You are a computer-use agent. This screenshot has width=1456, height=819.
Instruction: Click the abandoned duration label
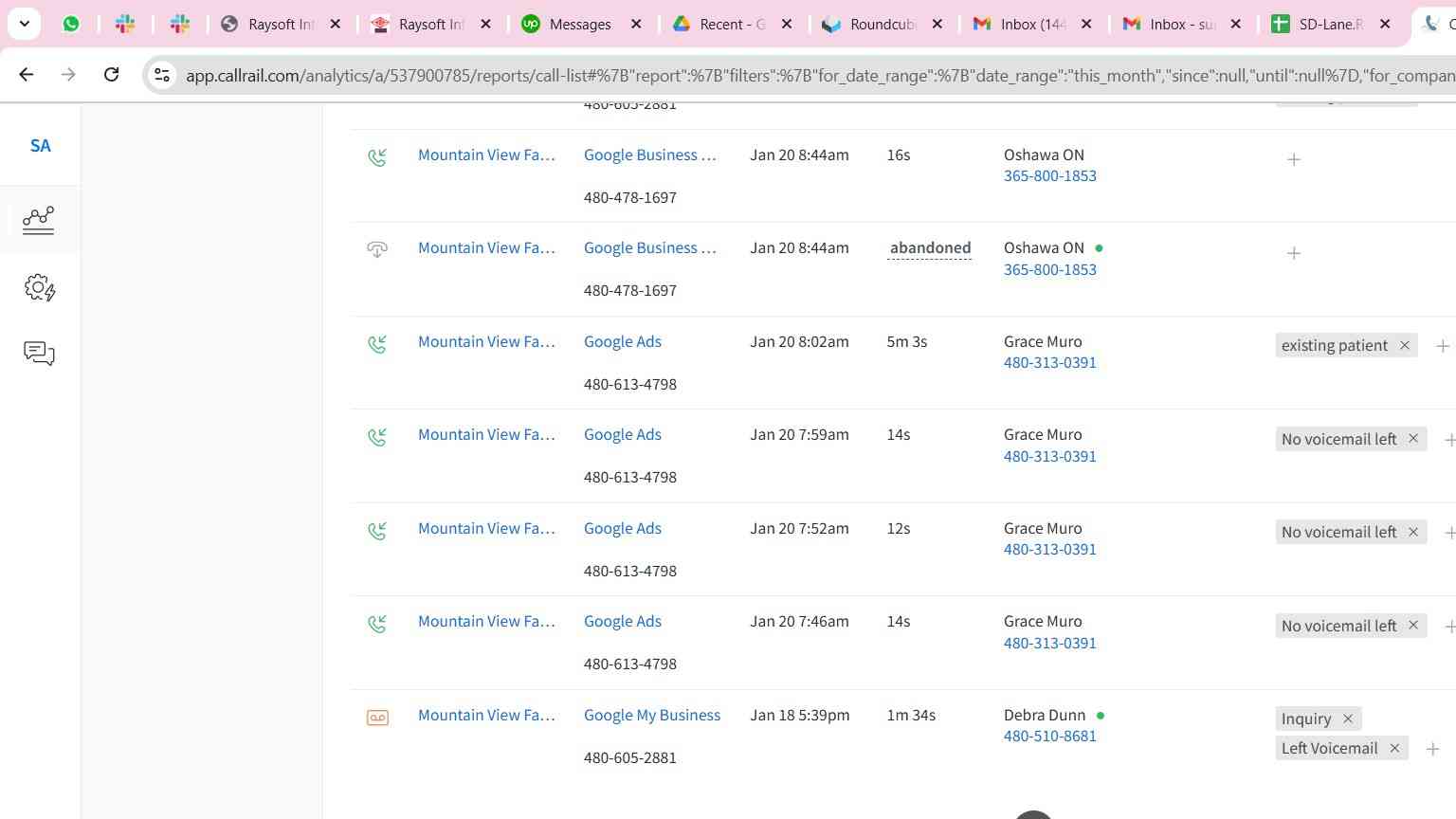pos(930,247)
